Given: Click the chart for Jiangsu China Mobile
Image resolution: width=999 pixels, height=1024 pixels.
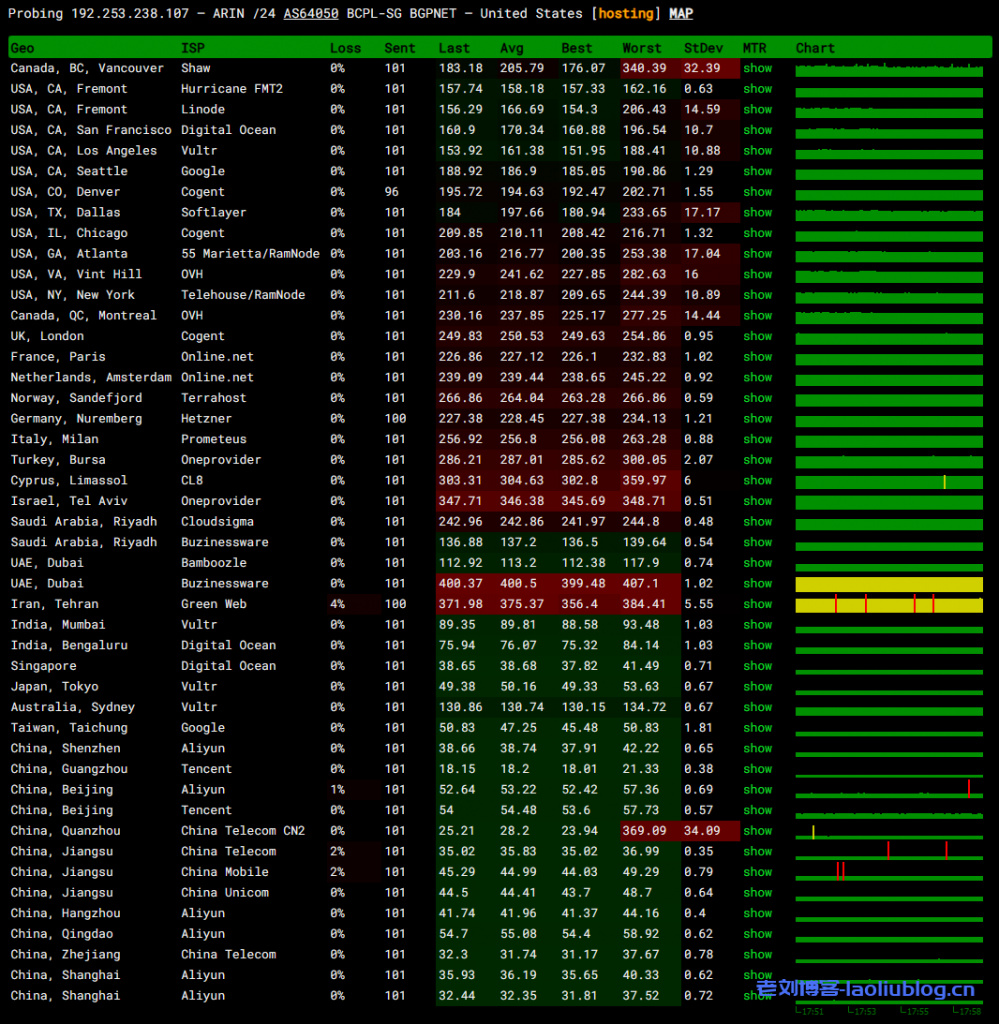Looking at the screenshot, I should pyautogui.click(x=889, y=873).
